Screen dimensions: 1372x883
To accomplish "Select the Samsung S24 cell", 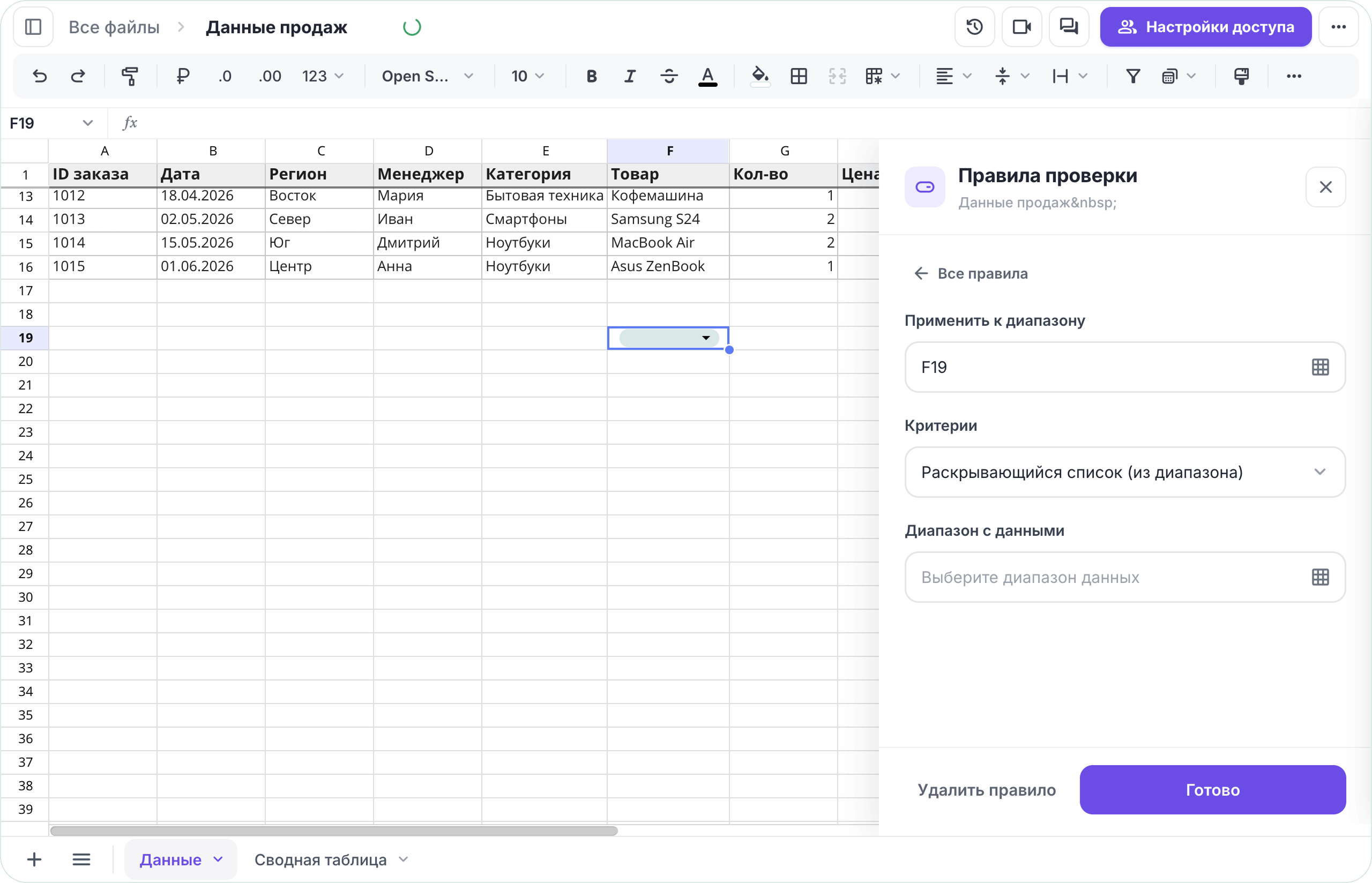I will click(x=668, y=220).
